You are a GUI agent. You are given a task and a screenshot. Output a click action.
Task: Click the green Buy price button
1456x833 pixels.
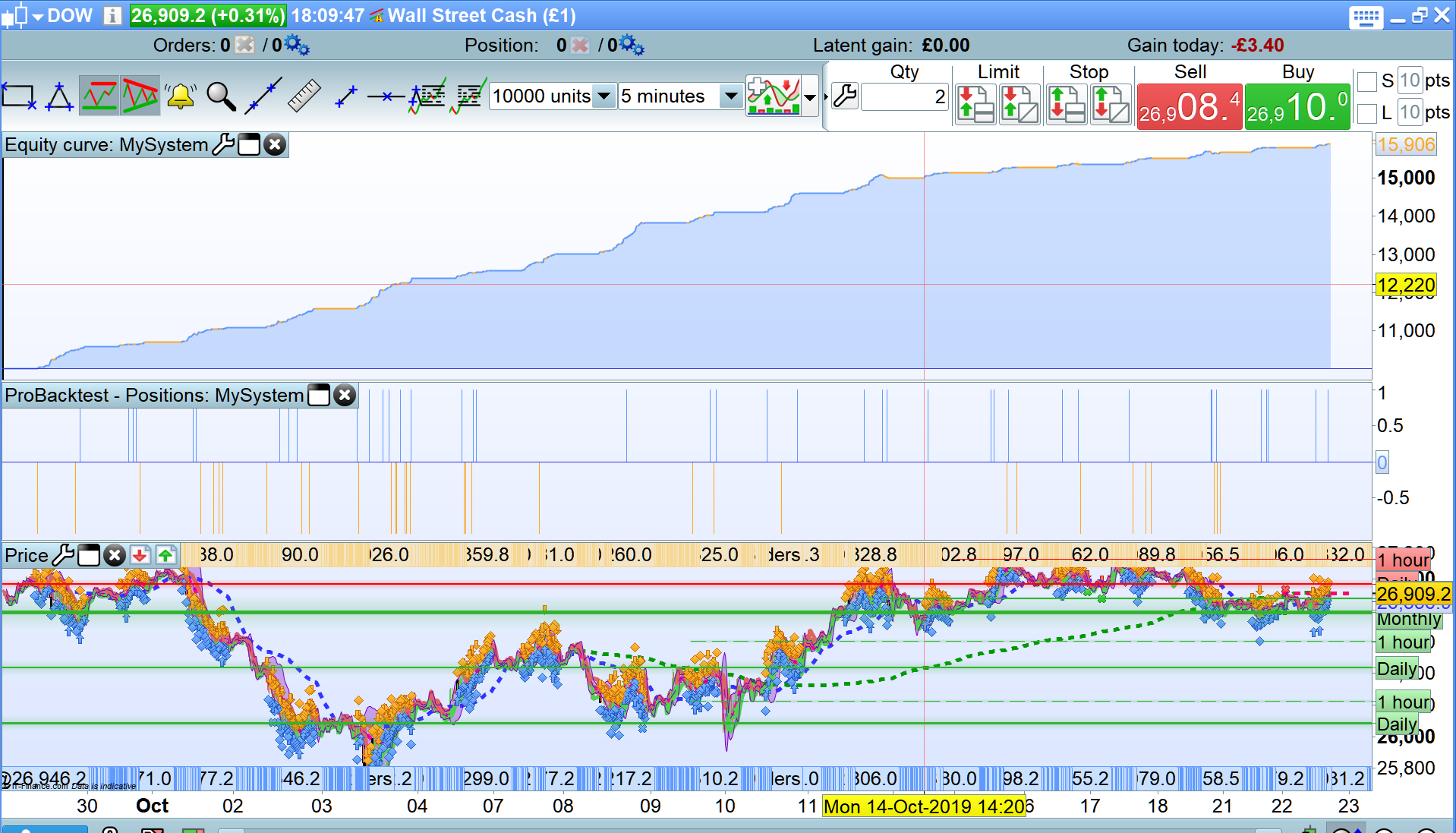tap(1297, 107)
